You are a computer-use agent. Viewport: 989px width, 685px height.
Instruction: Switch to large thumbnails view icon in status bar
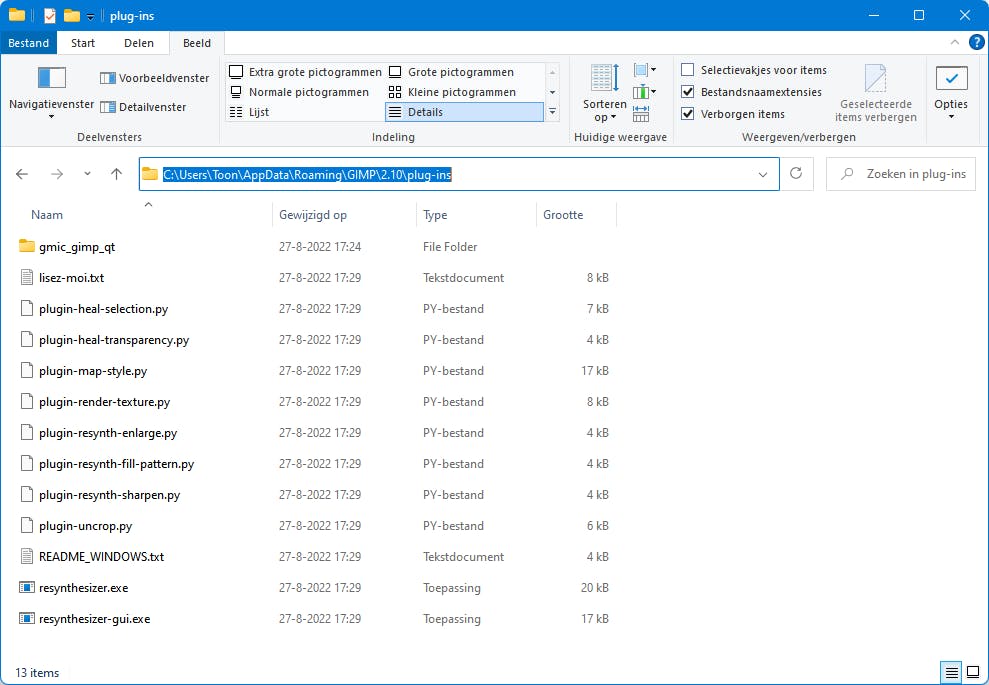tap(972, 672)
